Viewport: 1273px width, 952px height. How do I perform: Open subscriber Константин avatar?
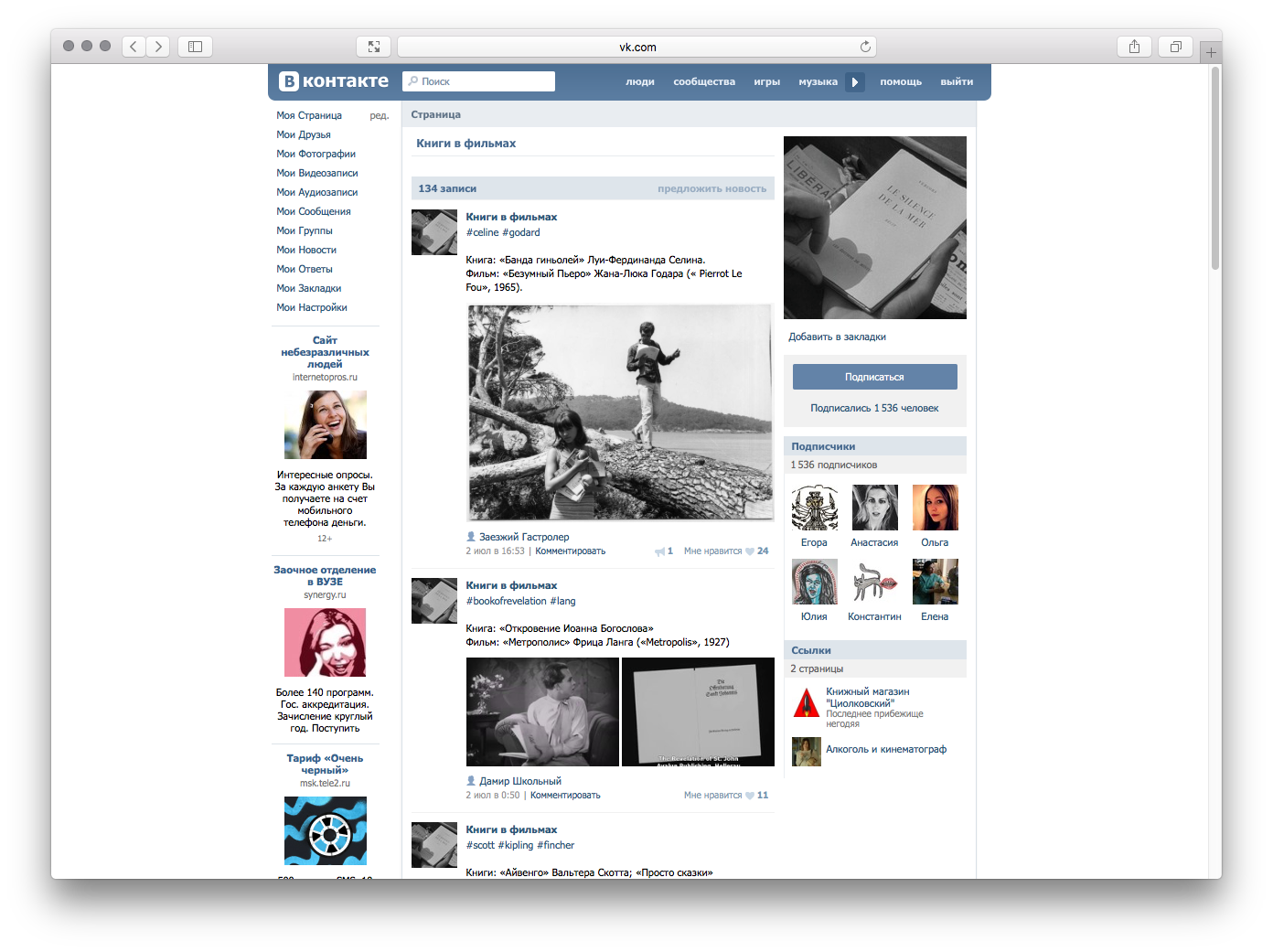pyautogui.click(x=874, y=582)
